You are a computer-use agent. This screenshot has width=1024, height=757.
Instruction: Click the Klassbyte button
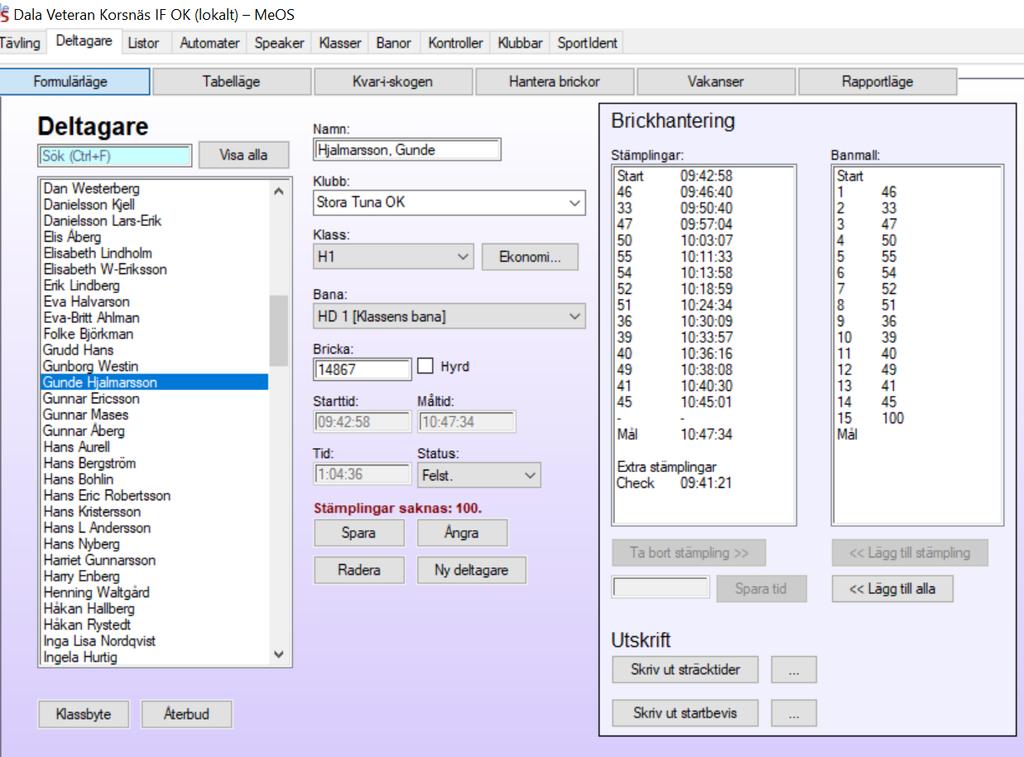click(x=84, y=714)
